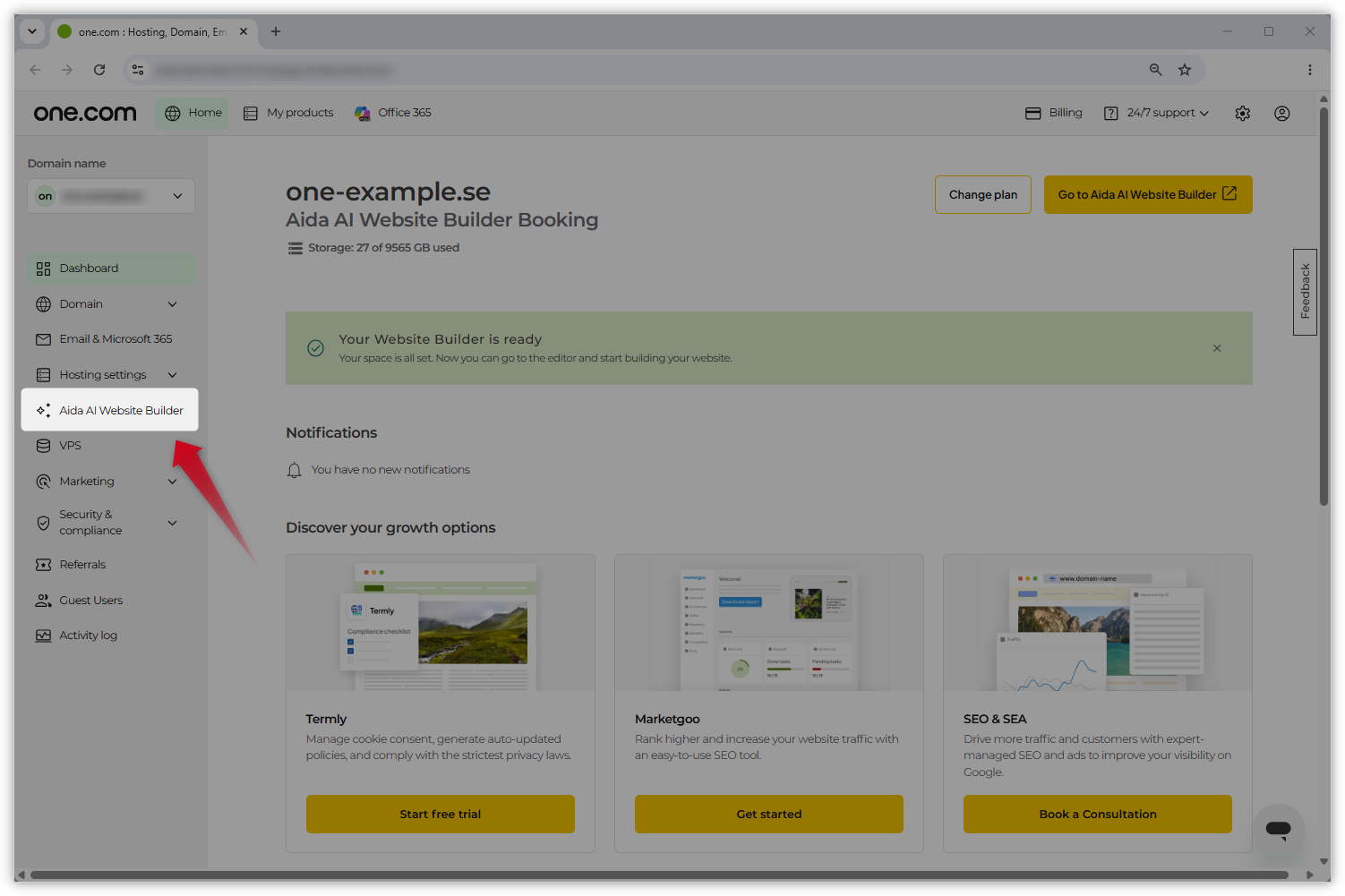
Task: Click the Change plan button
Action: click(x=983, y=195)
